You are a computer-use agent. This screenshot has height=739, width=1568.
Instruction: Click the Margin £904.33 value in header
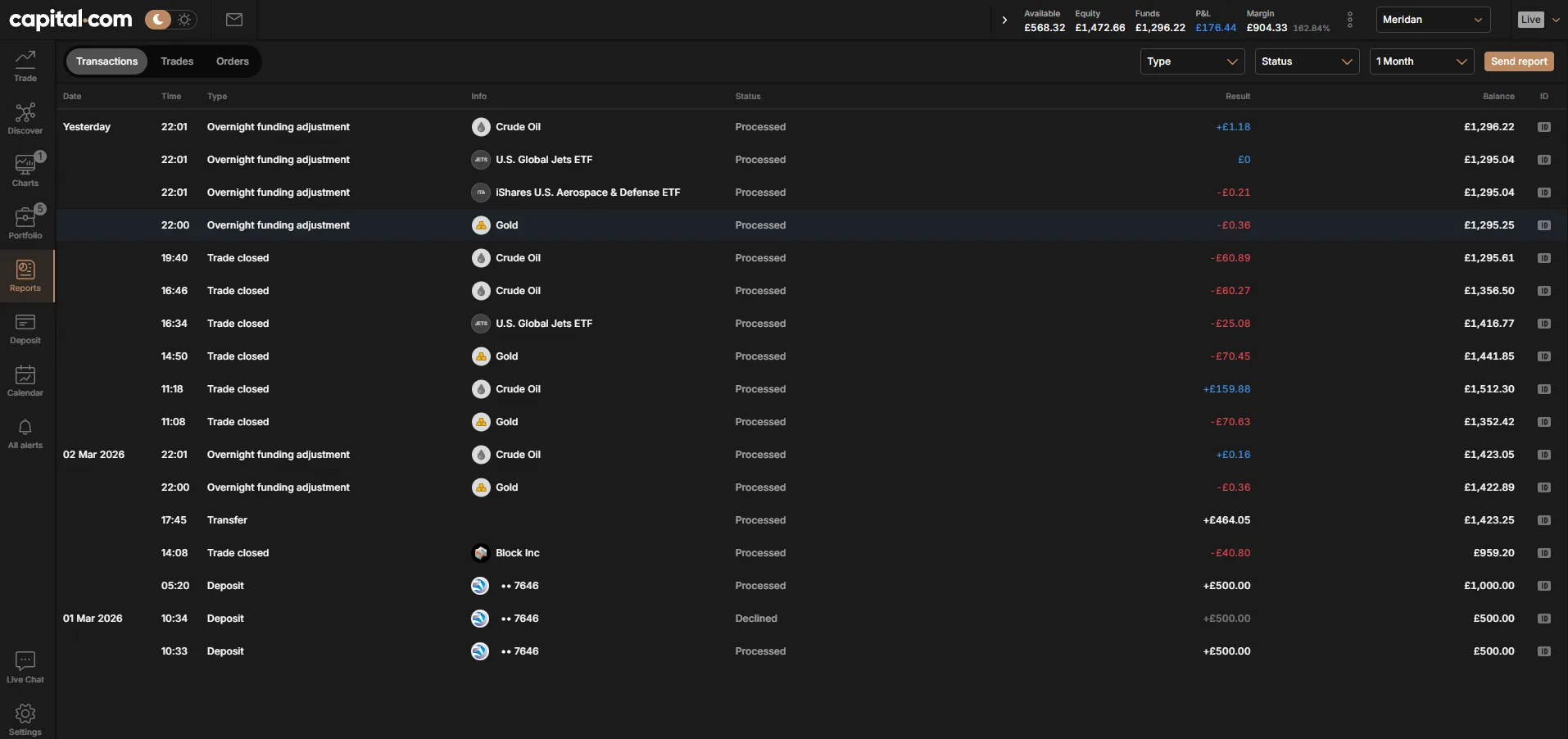pos(1267,28)
